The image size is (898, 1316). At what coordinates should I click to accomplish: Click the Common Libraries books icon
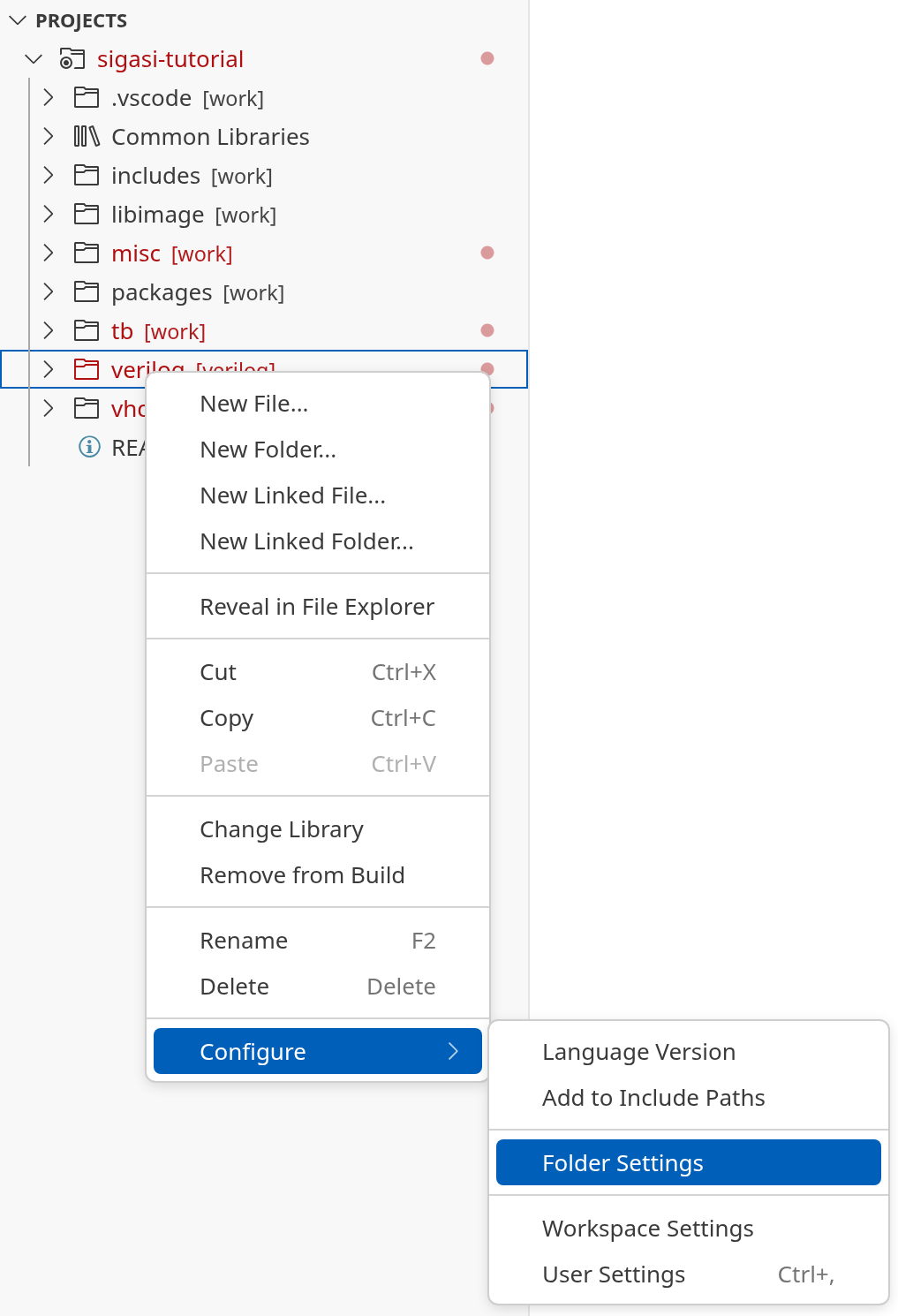click(87, 137)
